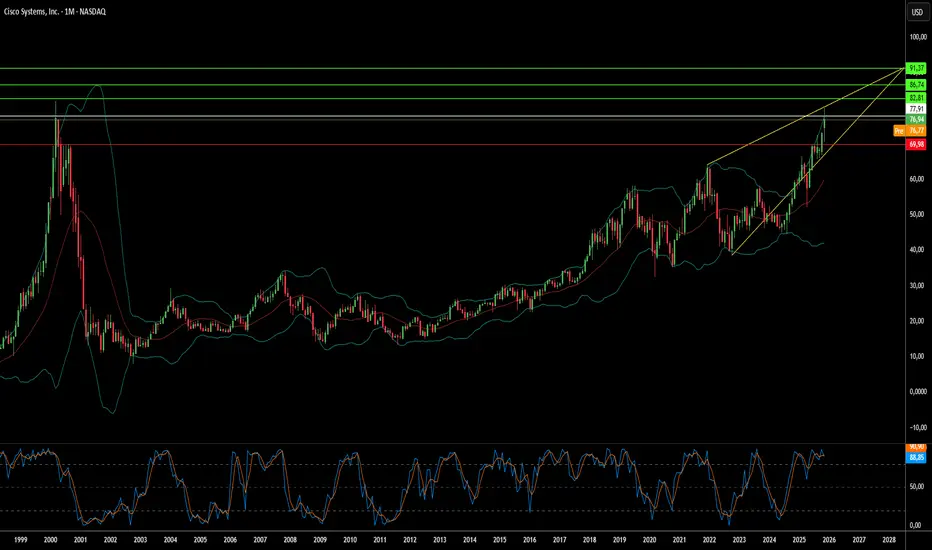The height and width of the screenshot is (550, 932).
Task: Click the 2028 label on time axis
Action: point(888,538)
